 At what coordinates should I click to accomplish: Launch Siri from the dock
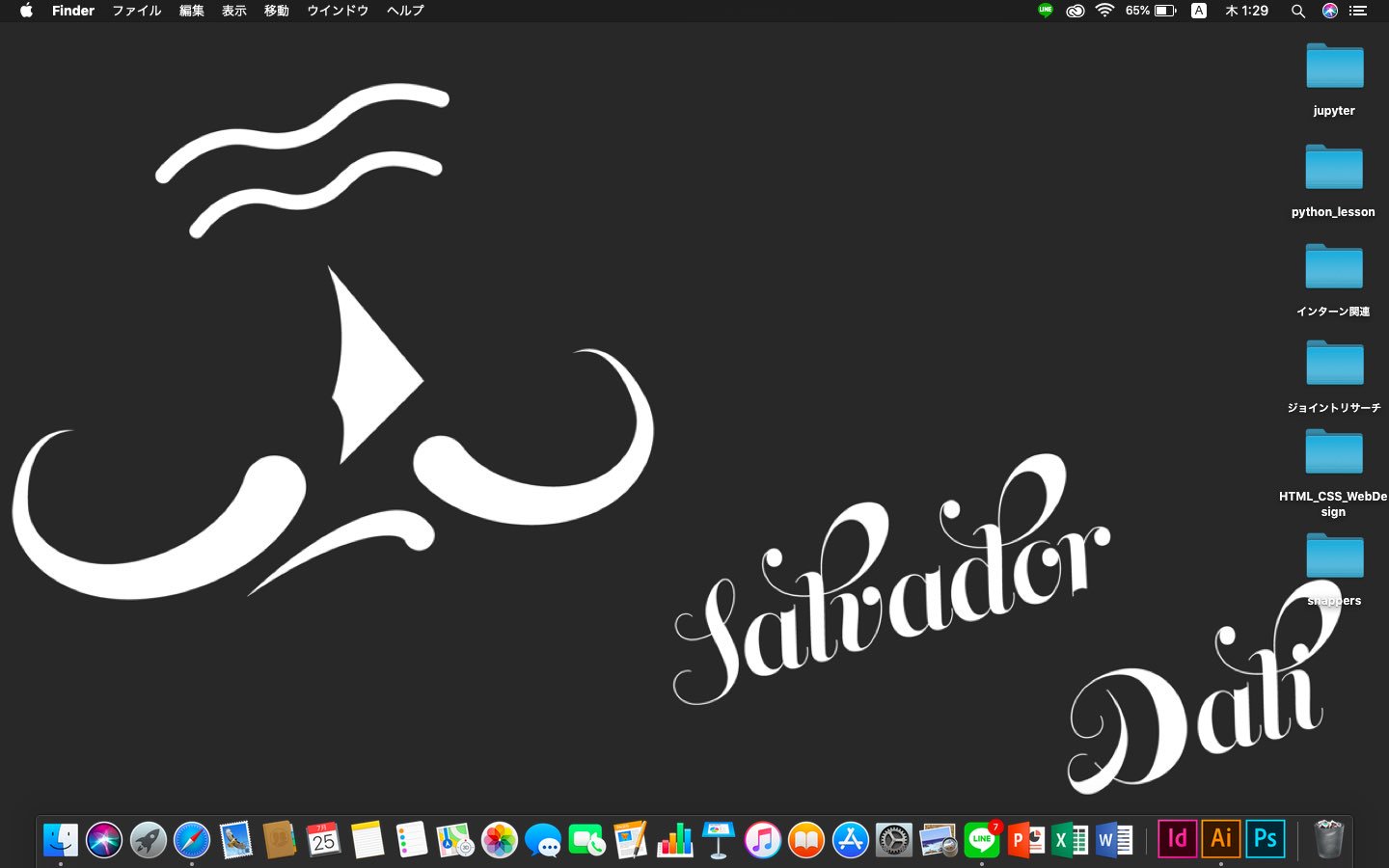pyautogui.click(x=104, y=840)
